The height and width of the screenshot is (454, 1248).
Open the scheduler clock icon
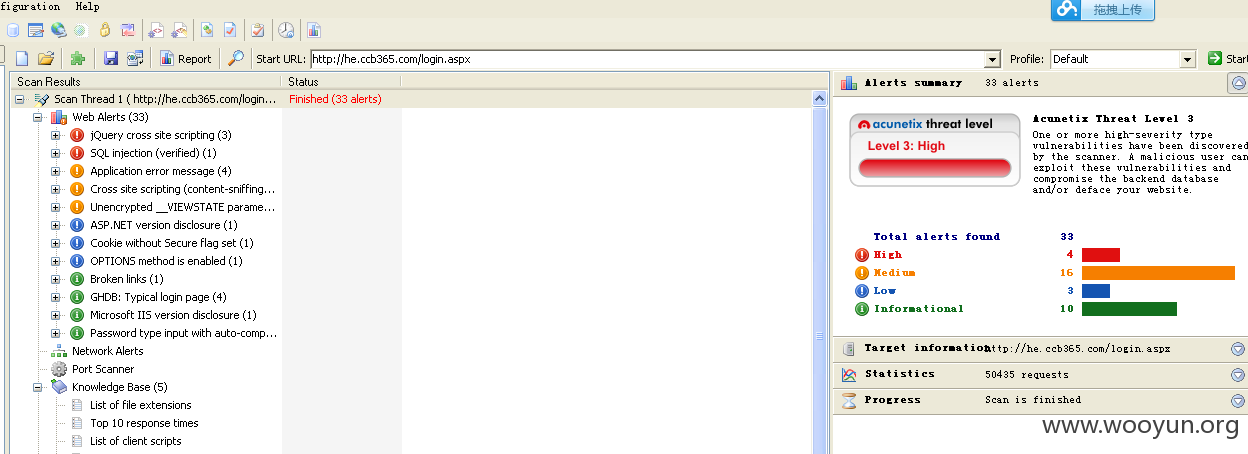click(286, 30)
